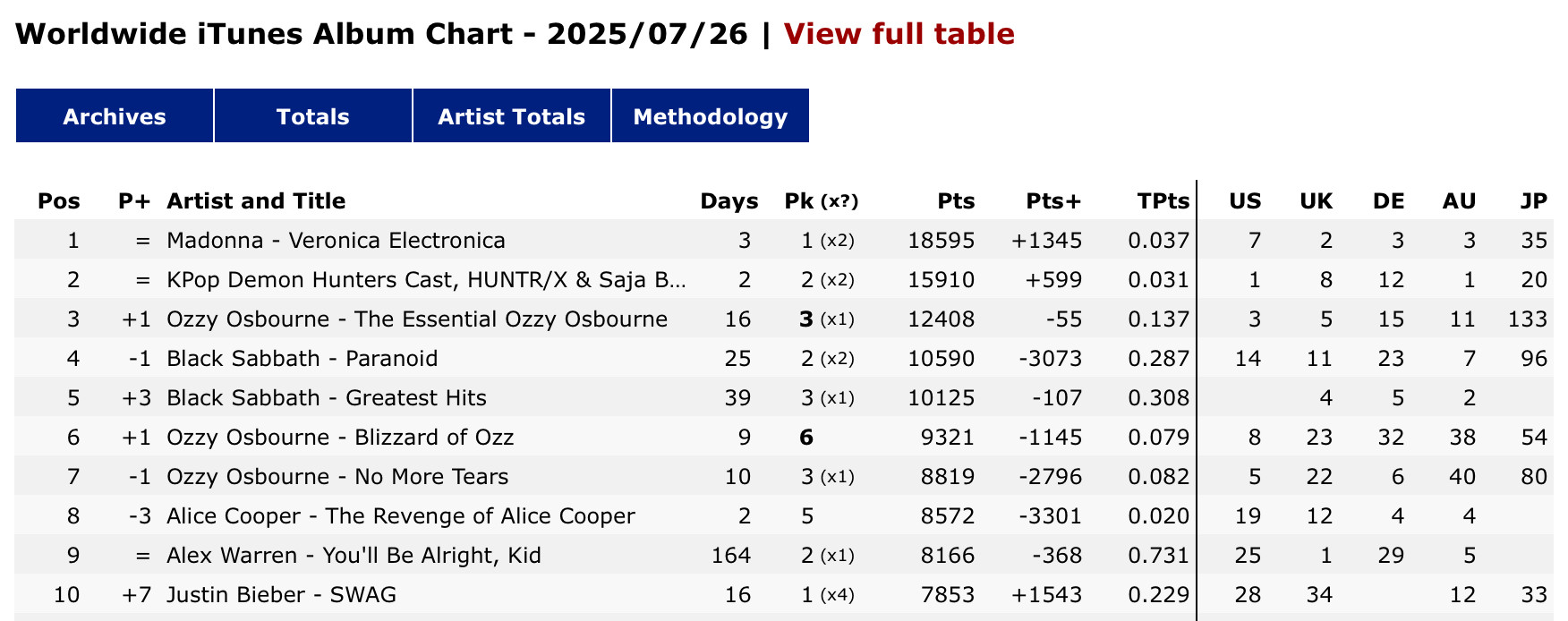Go to the Artist Totals tab
The width and height of the screenshot is (1568, 621).
(511, 116)
